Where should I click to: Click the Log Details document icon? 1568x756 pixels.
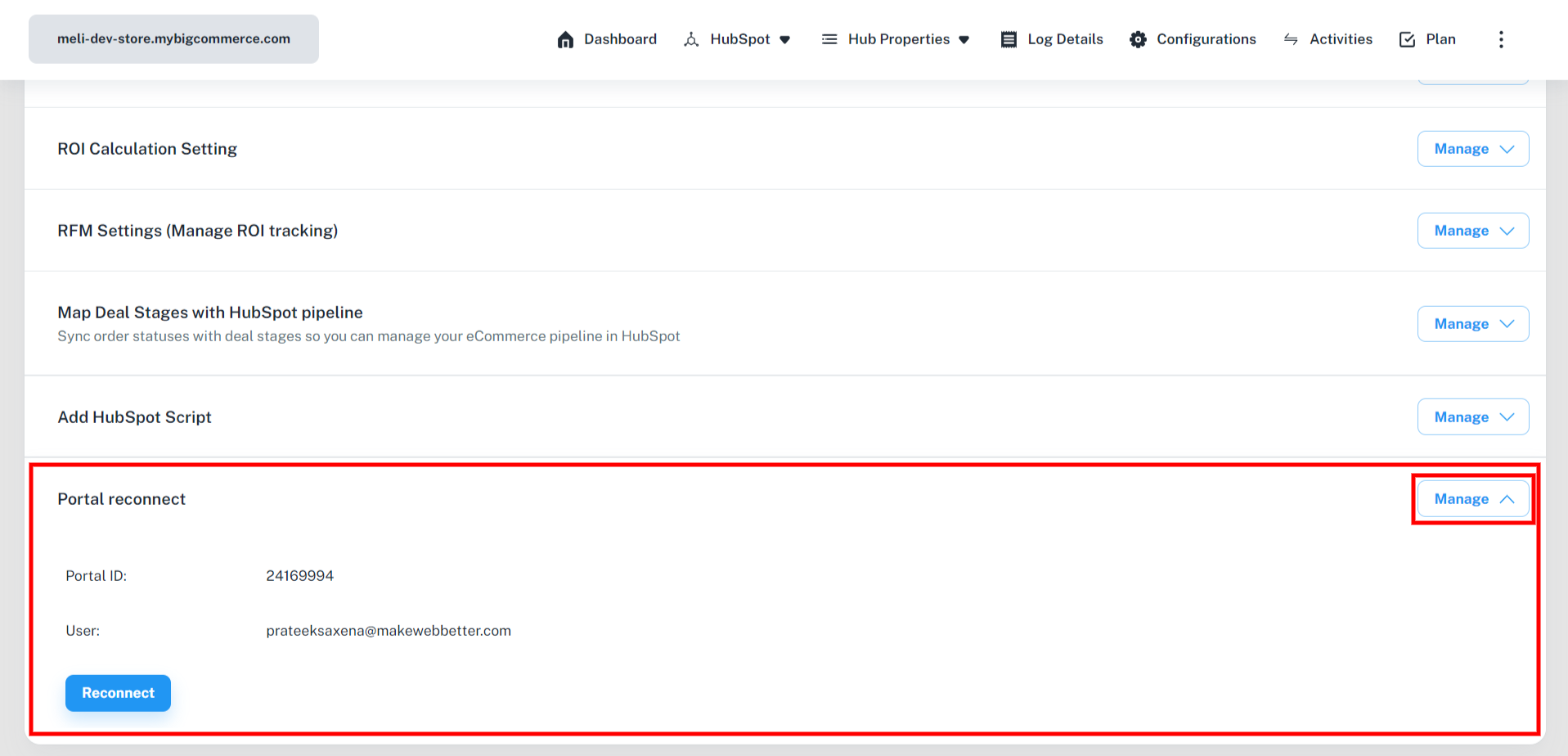coord(1009,39)
